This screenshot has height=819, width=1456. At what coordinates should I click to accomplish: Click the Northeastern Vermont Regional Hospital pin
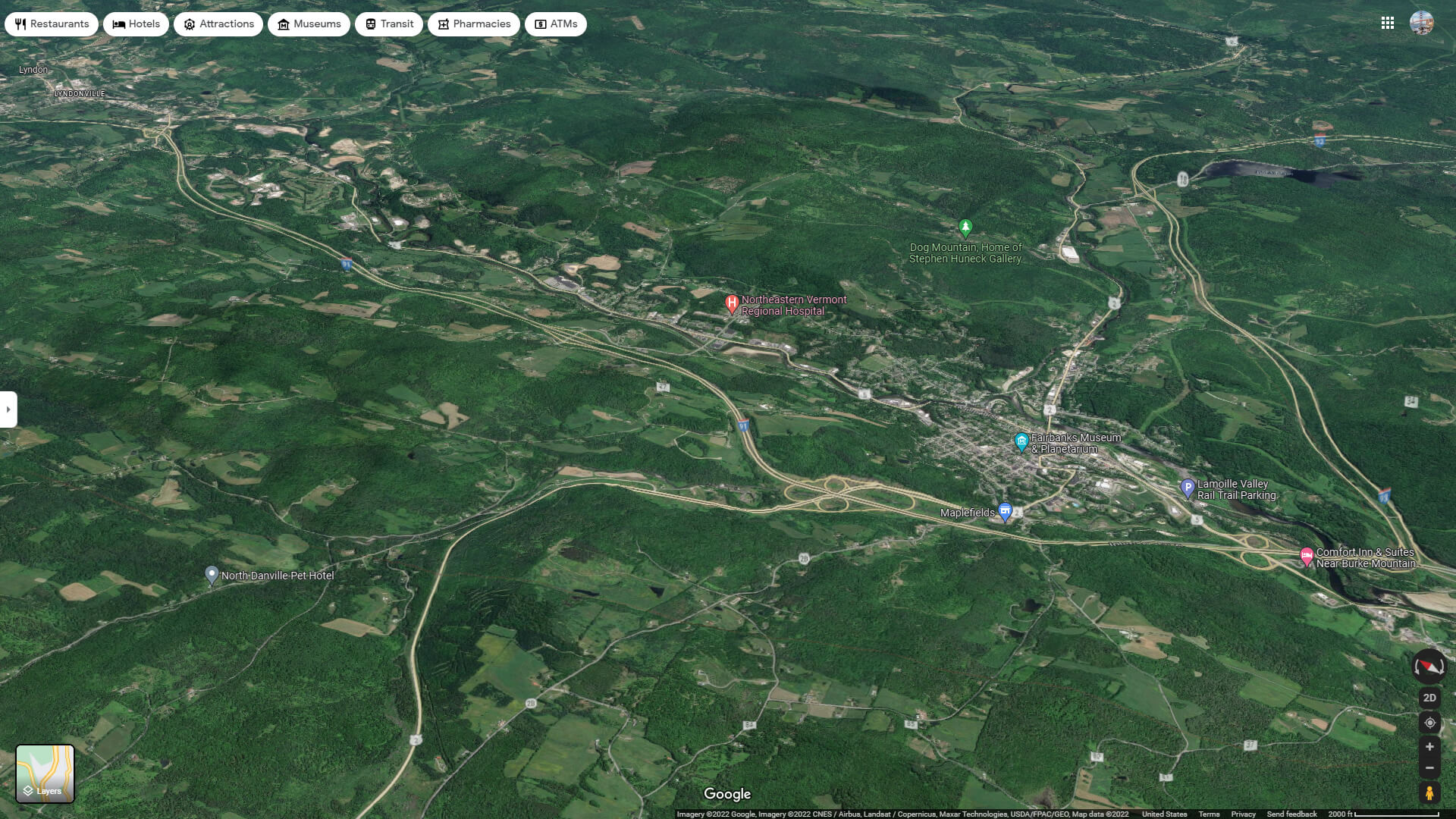732,304
